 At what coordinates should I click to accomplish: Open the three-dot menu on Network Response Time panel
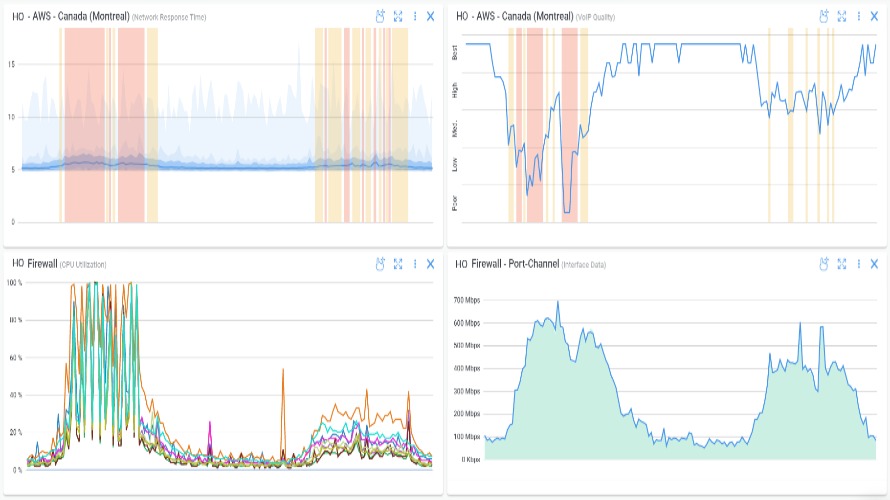(x=414, y=16)
